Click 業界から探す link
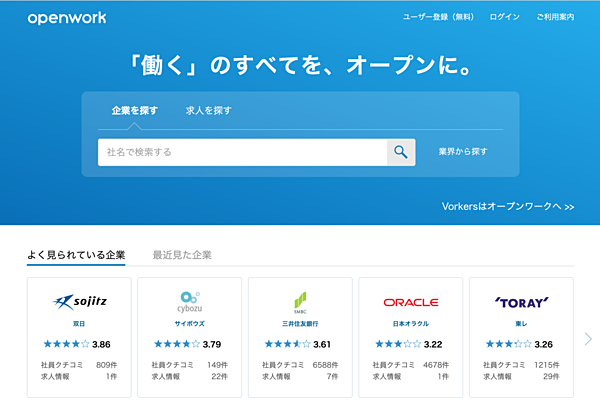The height and width of the screenshot is (406, 600). point(463,152)
